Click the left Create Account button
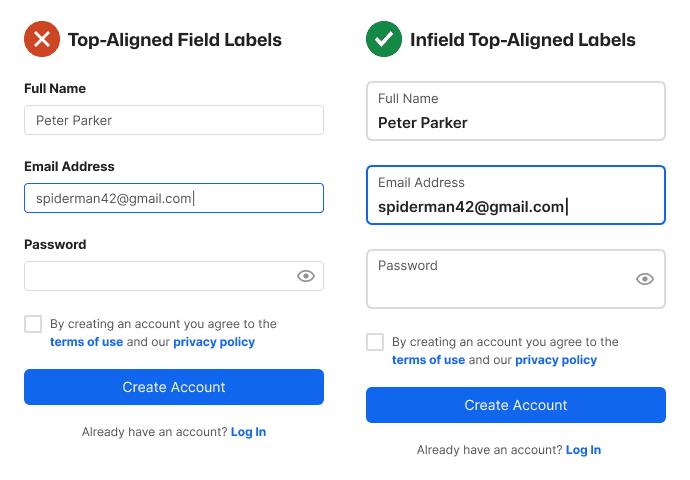 click(x=174, y=387)
